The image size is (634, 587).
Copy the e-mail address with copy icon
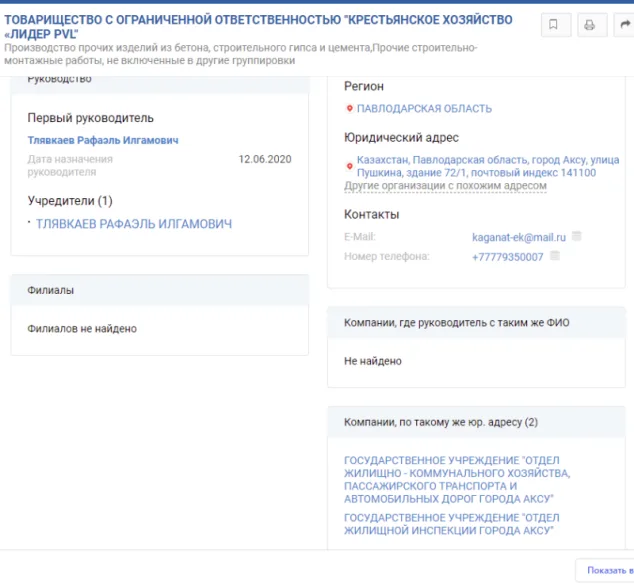click(577, 237)
